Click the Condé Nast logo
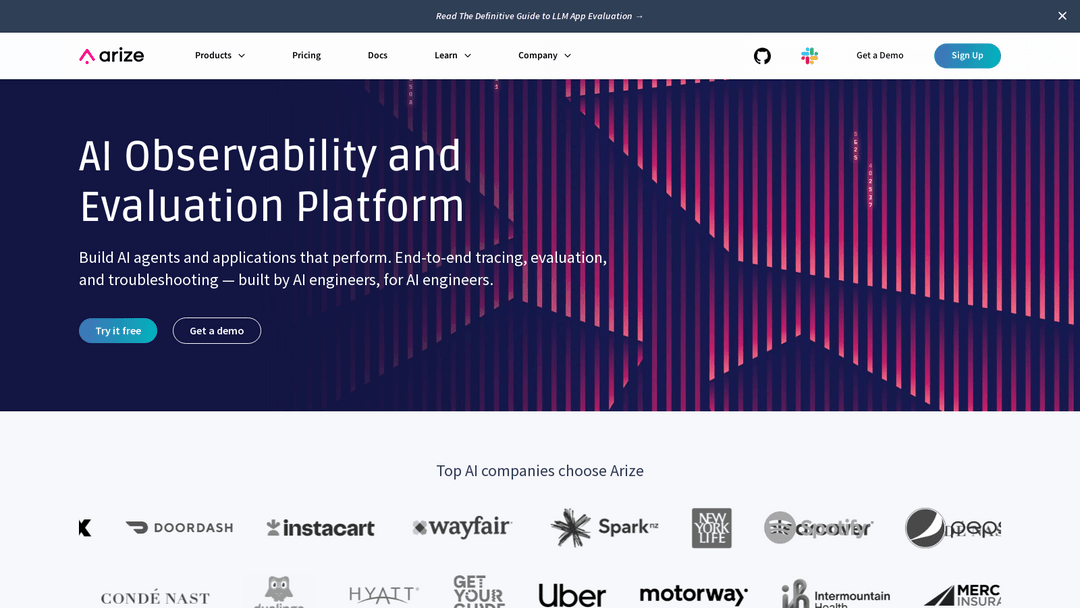 tap(155, 598)
